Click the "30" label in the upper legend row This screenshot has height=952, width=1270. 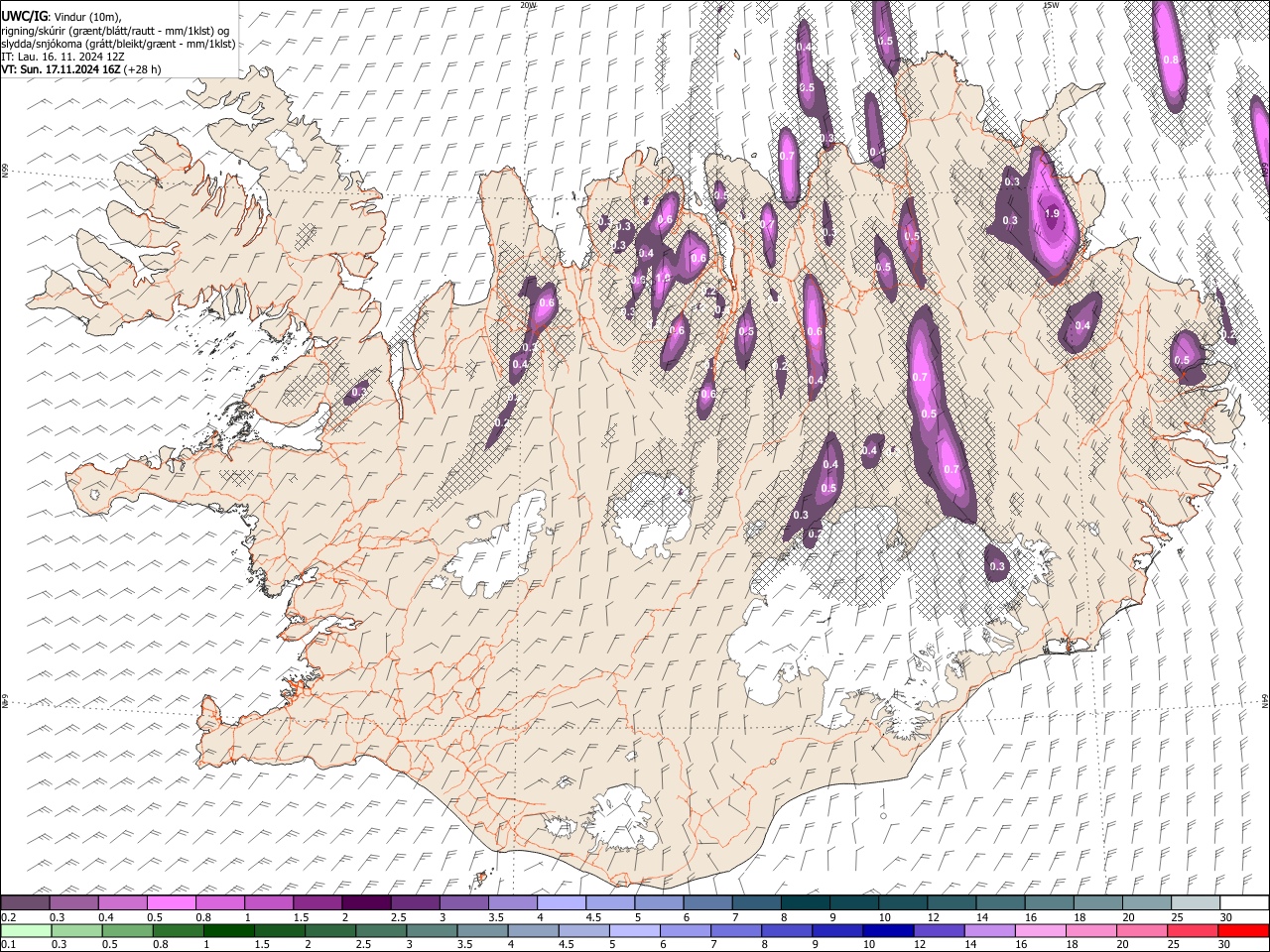[1225, 917]
